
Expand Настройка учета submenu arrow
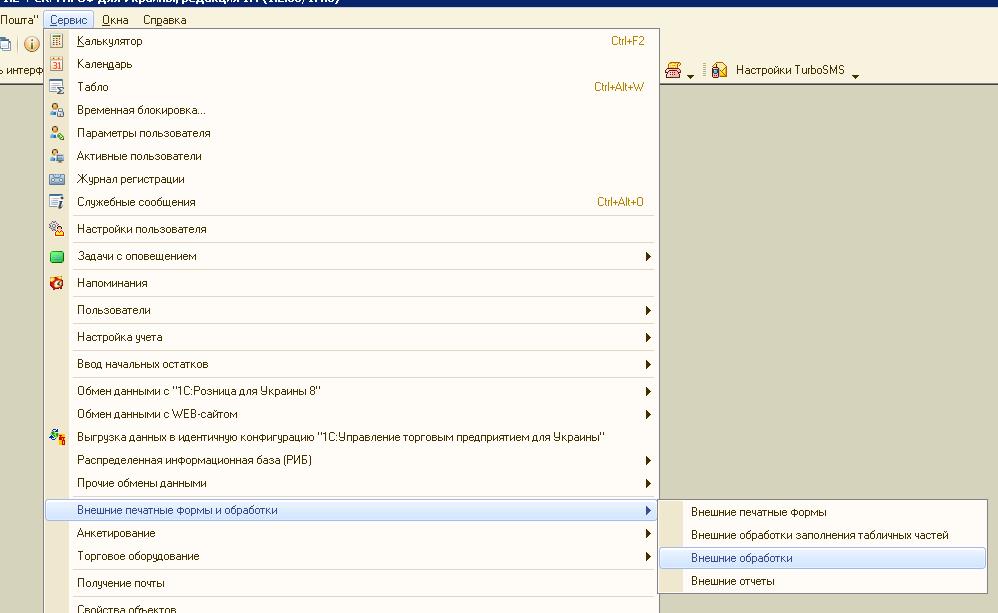pos(647,337)
